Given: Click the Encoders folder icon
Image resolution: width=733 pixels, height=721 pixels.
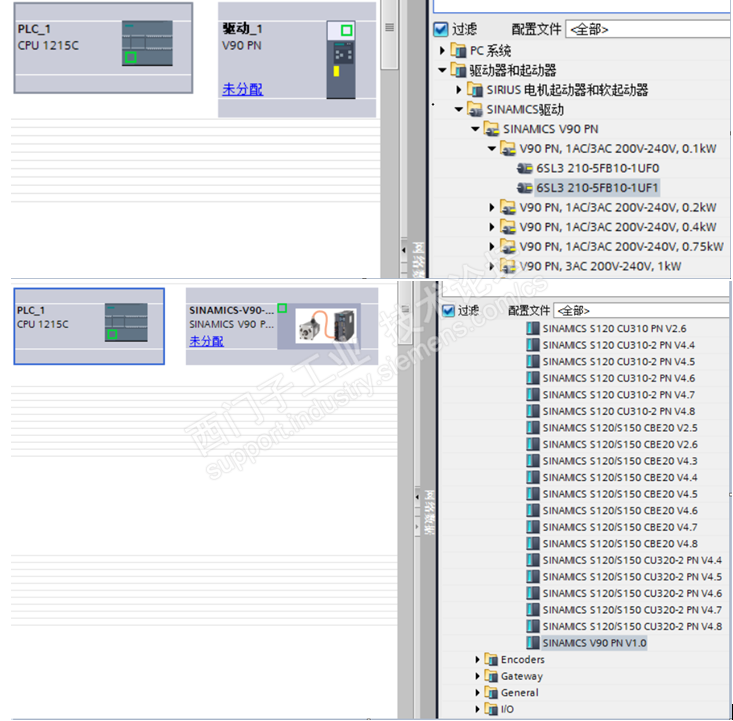Looking at the screenshot, I should (491, 659).
